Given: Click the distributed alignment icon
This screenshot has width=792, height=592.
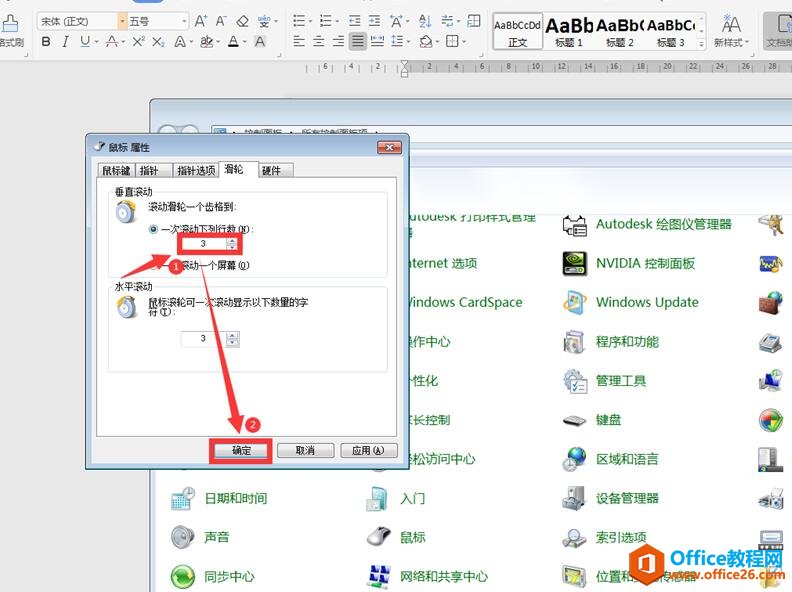Looking at the screenshot, I should point(377,41).
